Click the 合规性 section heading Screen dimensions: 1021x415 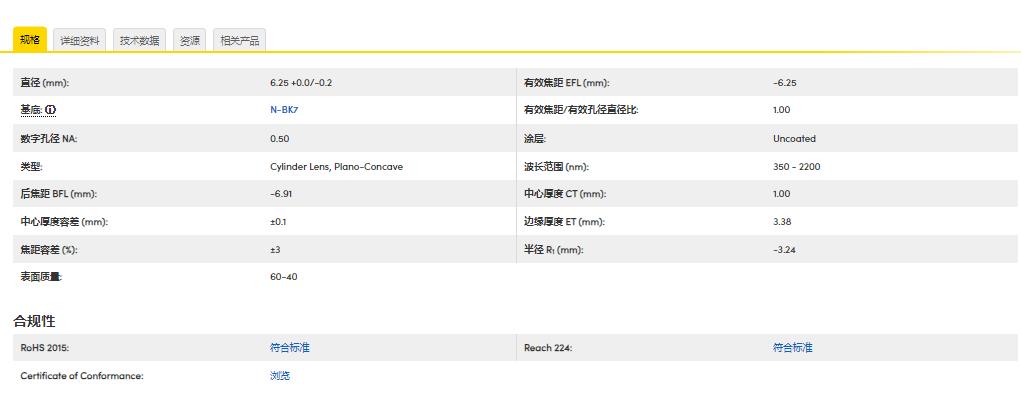pos(34,321)
